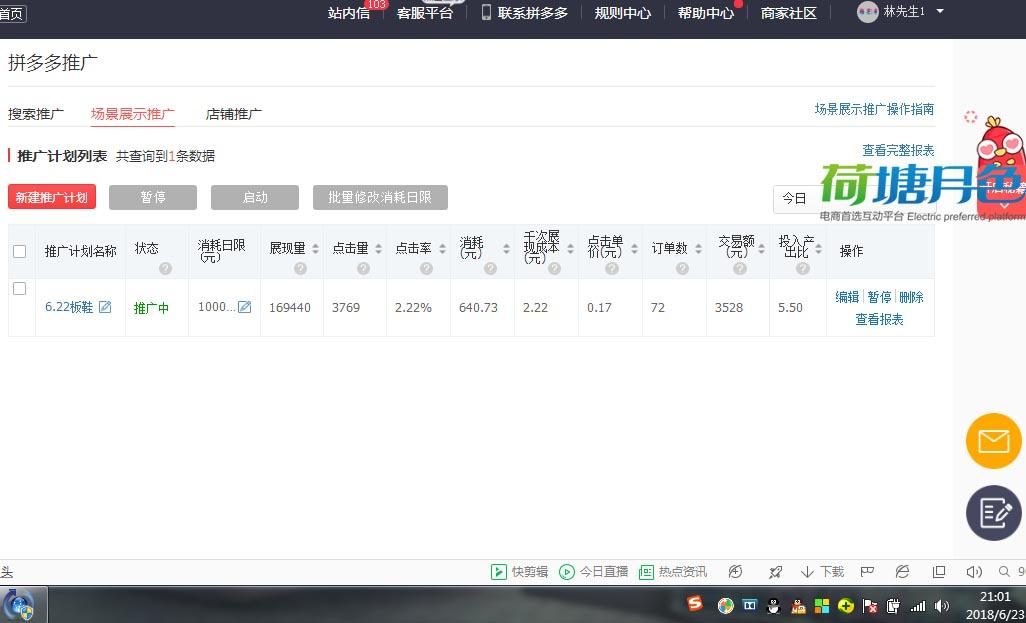
Task: Open 规则中心 in top navigation
Action: coord(622,12)
